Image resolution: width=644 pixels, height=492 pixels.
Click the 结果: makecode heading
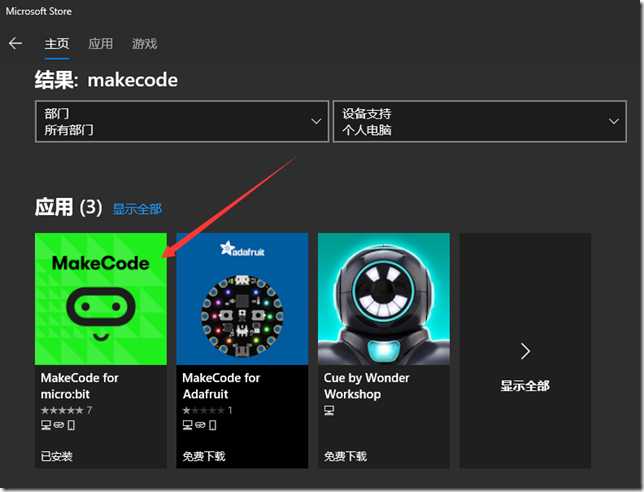[x=106, y=79]
